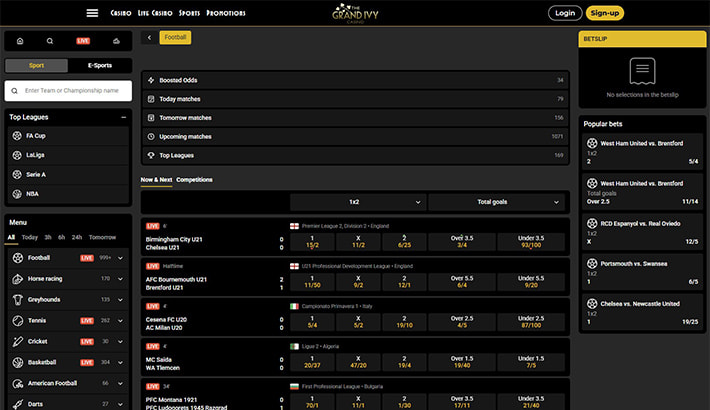Click the Serie A league icon

[17, 174]
